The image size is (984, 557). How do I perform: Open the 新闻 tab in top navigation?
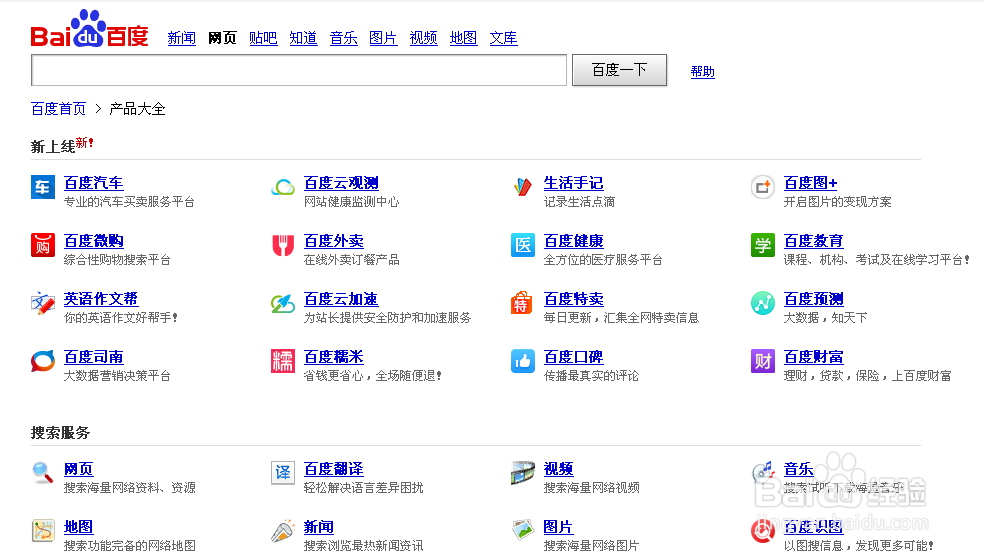point(181,38)
